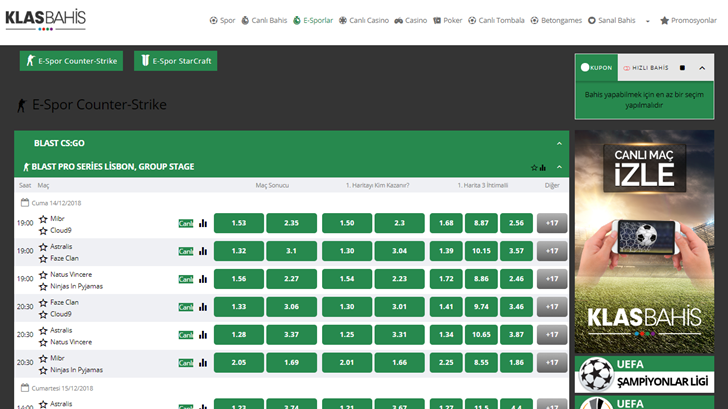Viewport: 728px width, 409px height.
Task: Switch to the Hızlı Bahis tab
Action: click(x=646, y=68)
